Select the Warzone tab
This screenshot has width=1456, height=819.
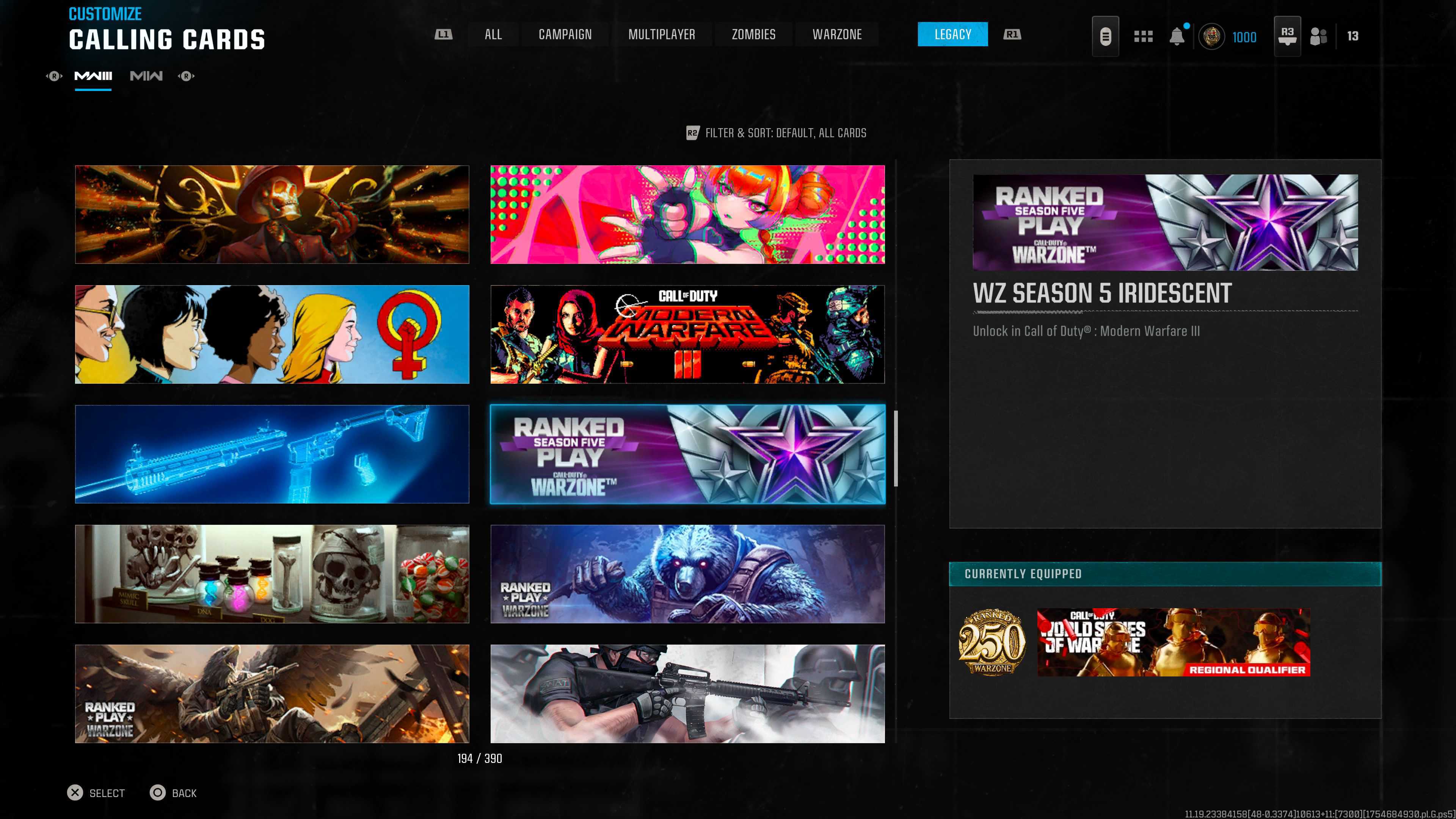tap(836, 35)
